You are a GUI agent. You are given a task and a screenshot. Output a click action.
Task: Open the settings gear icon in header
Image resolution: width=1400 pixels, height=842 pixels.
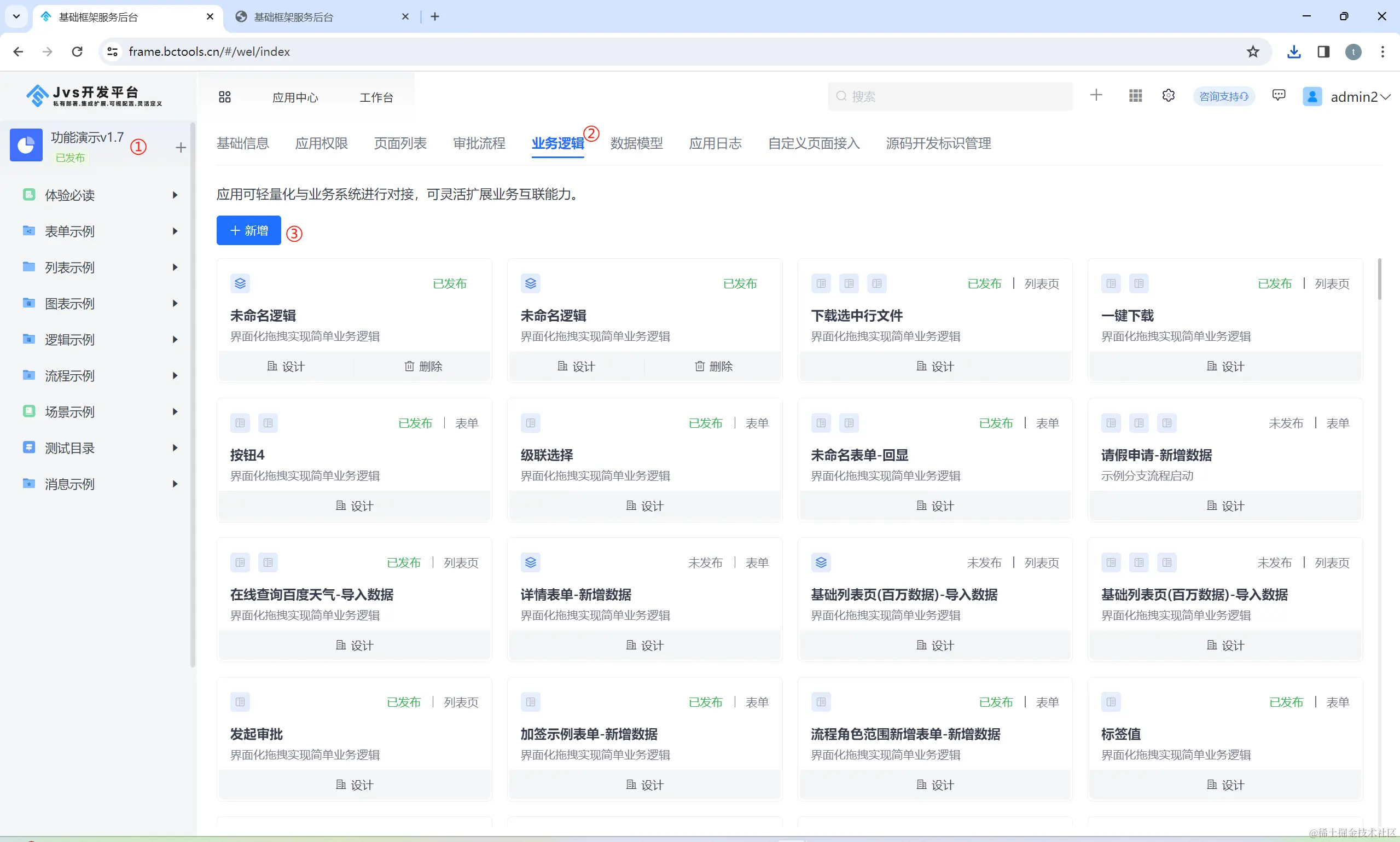tap(1168, 95)
